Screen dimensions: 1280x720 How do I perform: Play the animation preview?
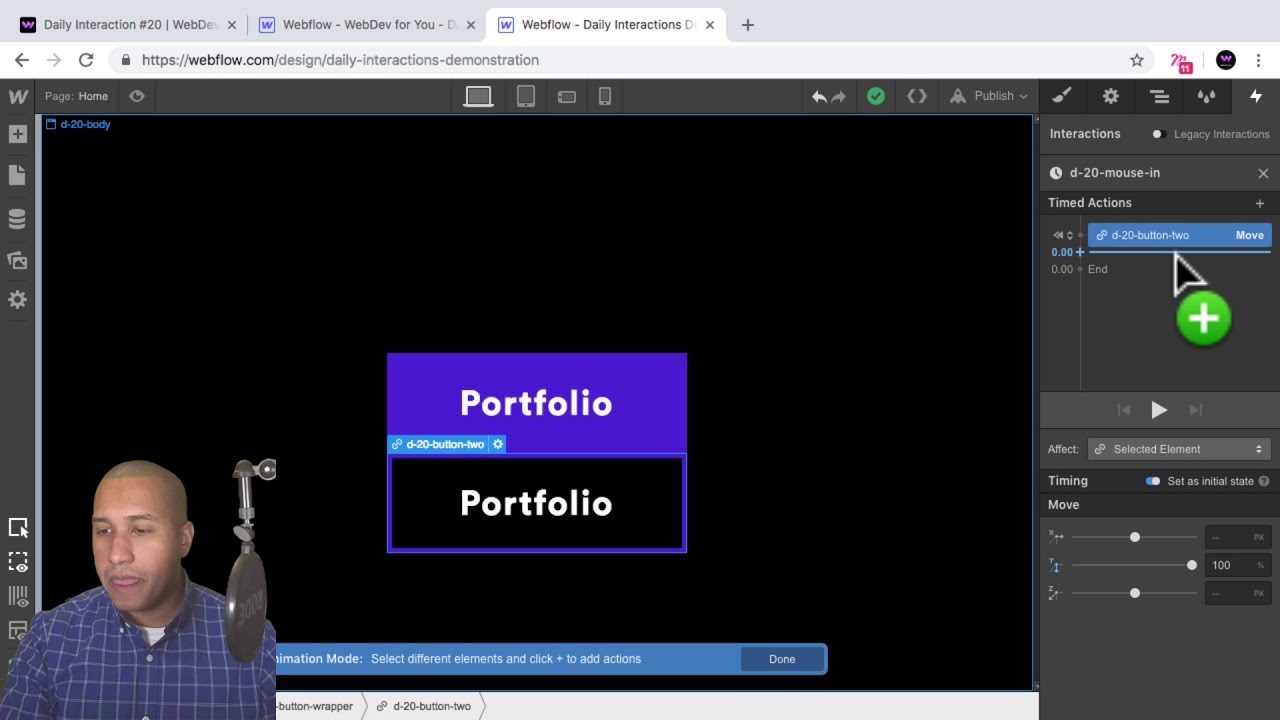1159,410
